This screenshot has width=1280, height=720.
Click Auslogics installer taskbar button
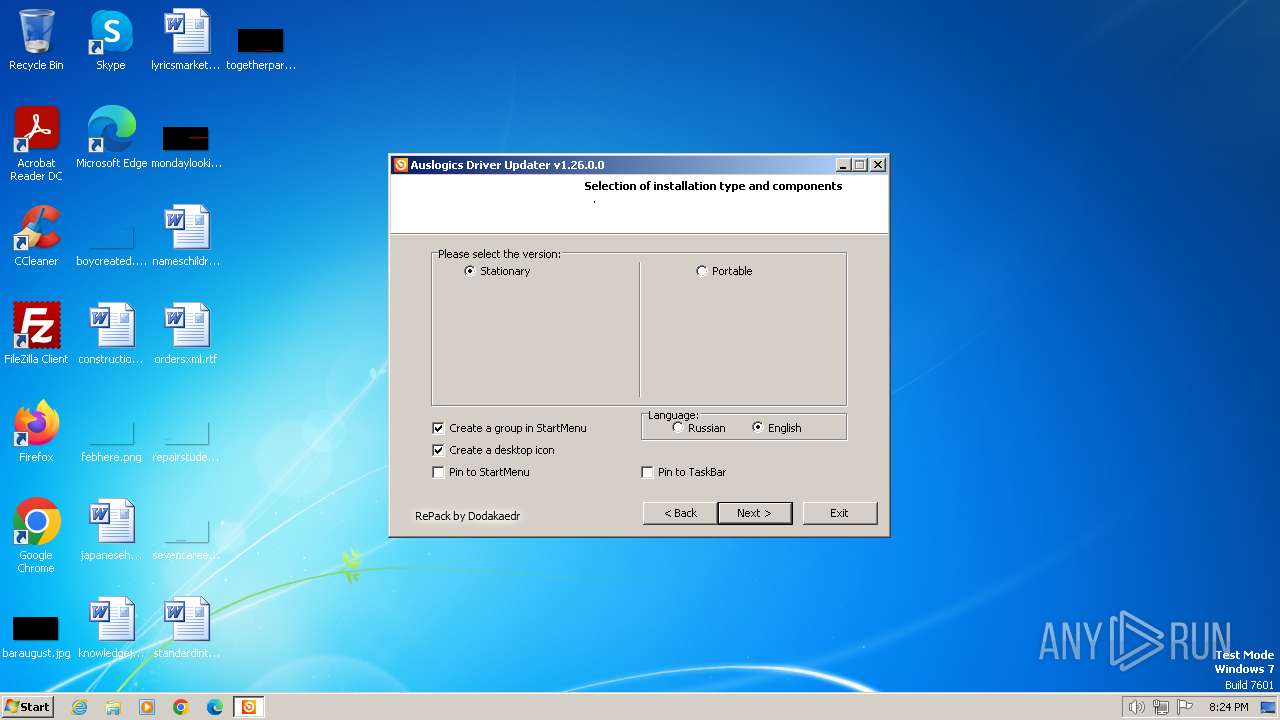point(249,707)
